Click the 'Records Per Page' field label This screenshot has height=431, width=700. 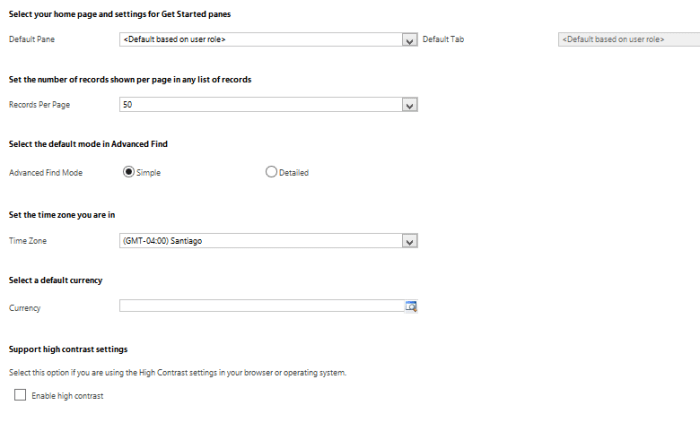click(x=39, y=104)
